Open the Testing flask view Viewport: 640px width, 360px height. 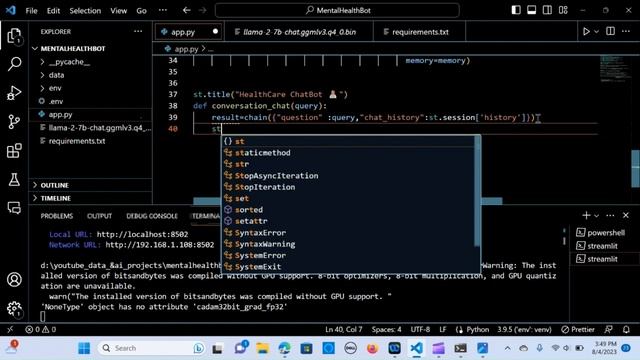pos(14,179)
